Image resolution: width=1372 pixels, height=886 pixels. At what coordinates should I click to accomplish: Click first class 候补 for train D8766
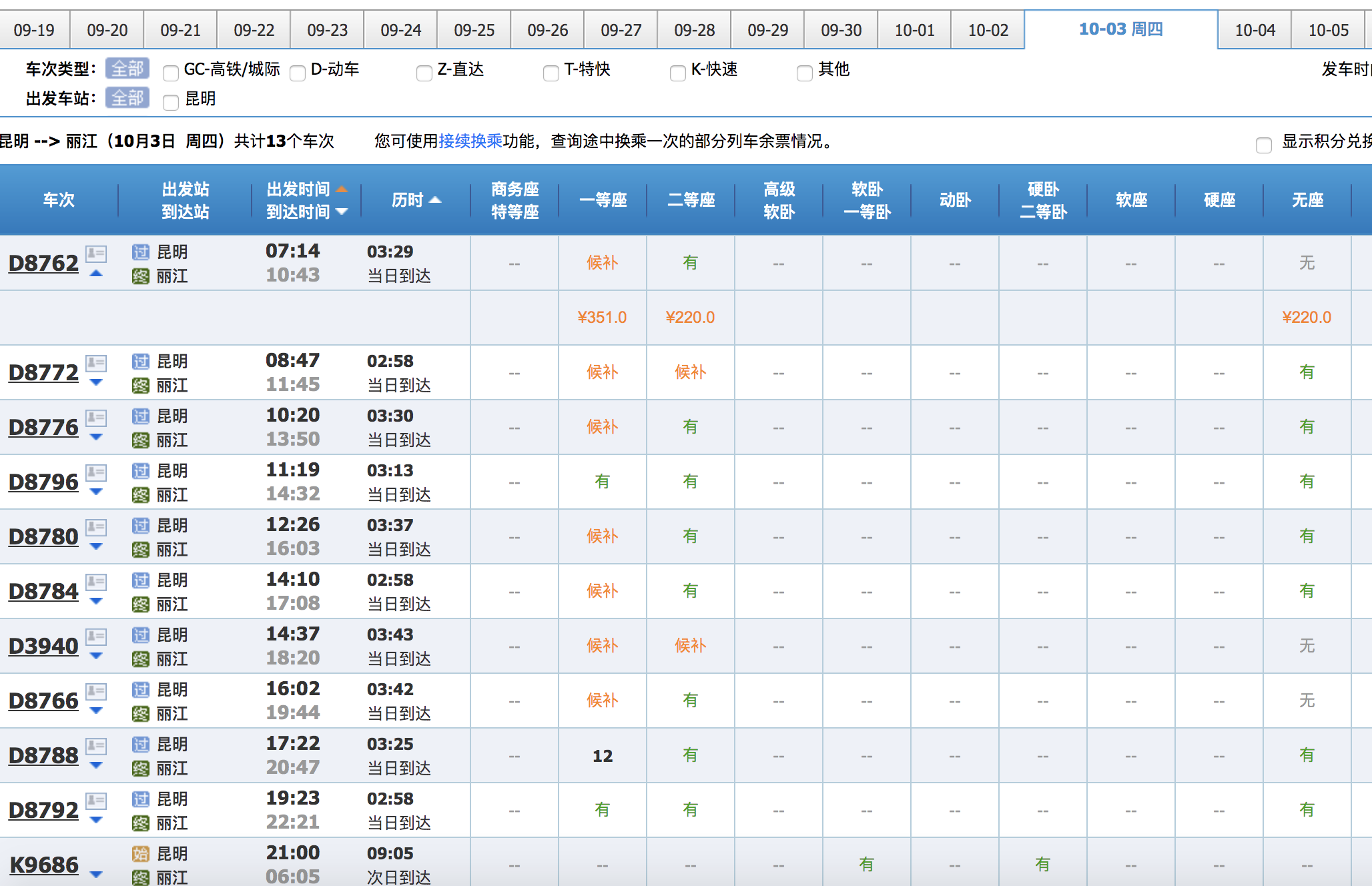pyautogui.click(x=602, y=701)
